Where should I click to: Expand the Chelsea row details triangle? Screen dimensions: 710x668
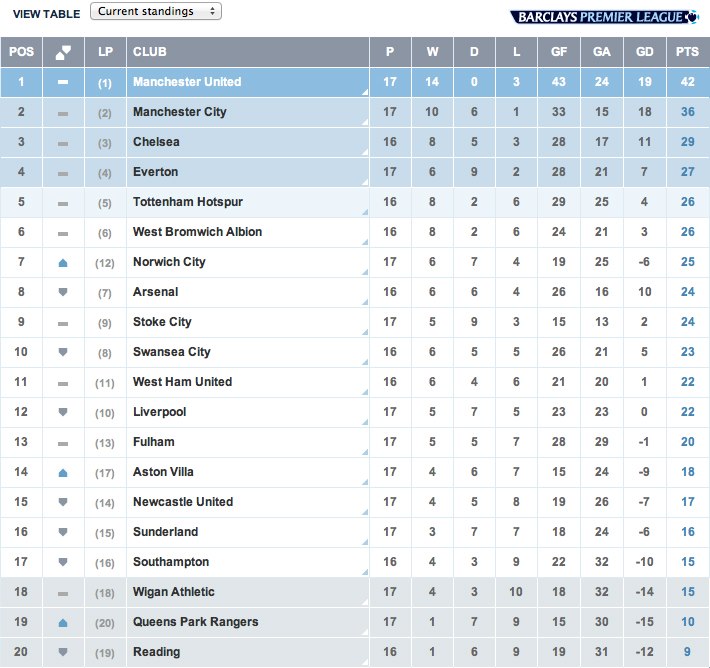tap(365, 152)
